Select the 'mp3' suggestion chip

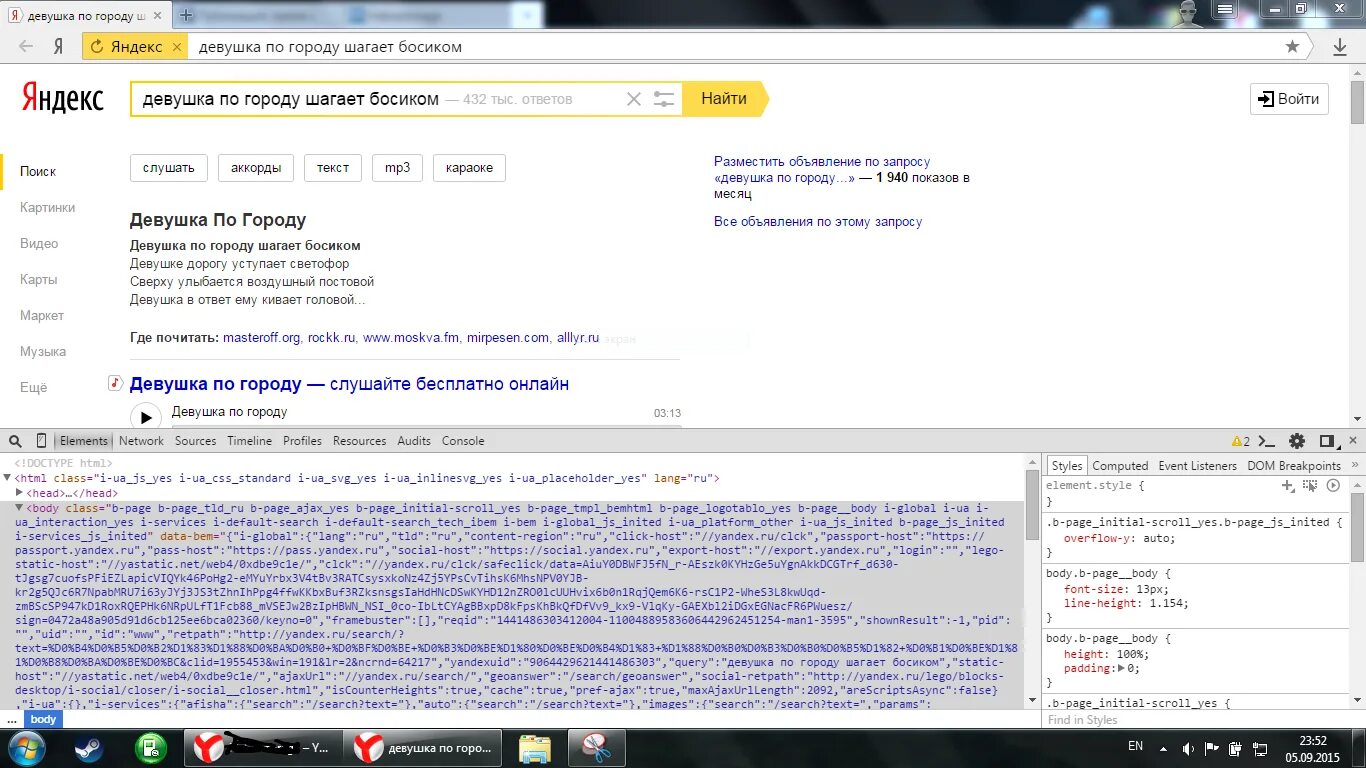397,168
